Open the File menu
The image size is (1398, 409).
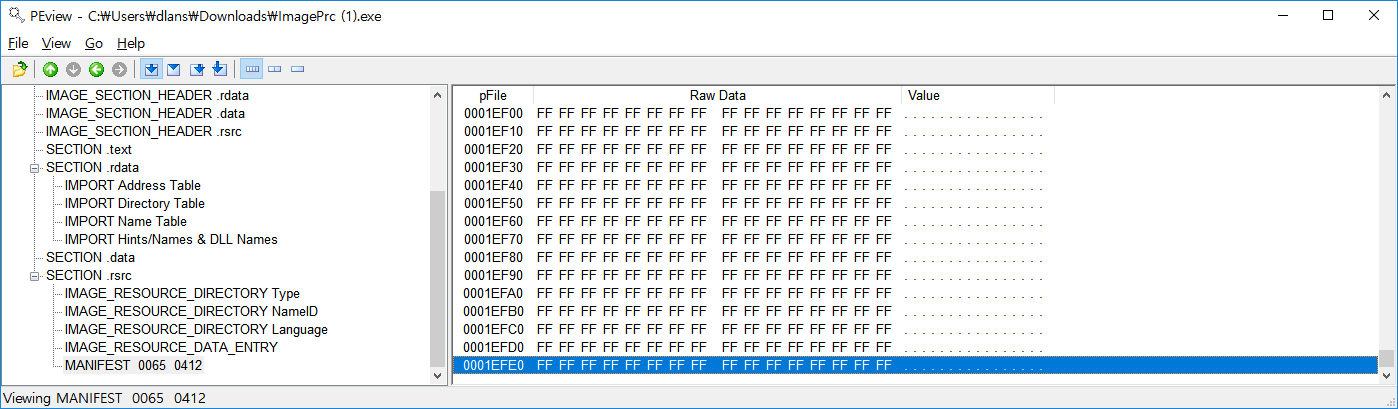pyautogui.click(x=18, y=43)
